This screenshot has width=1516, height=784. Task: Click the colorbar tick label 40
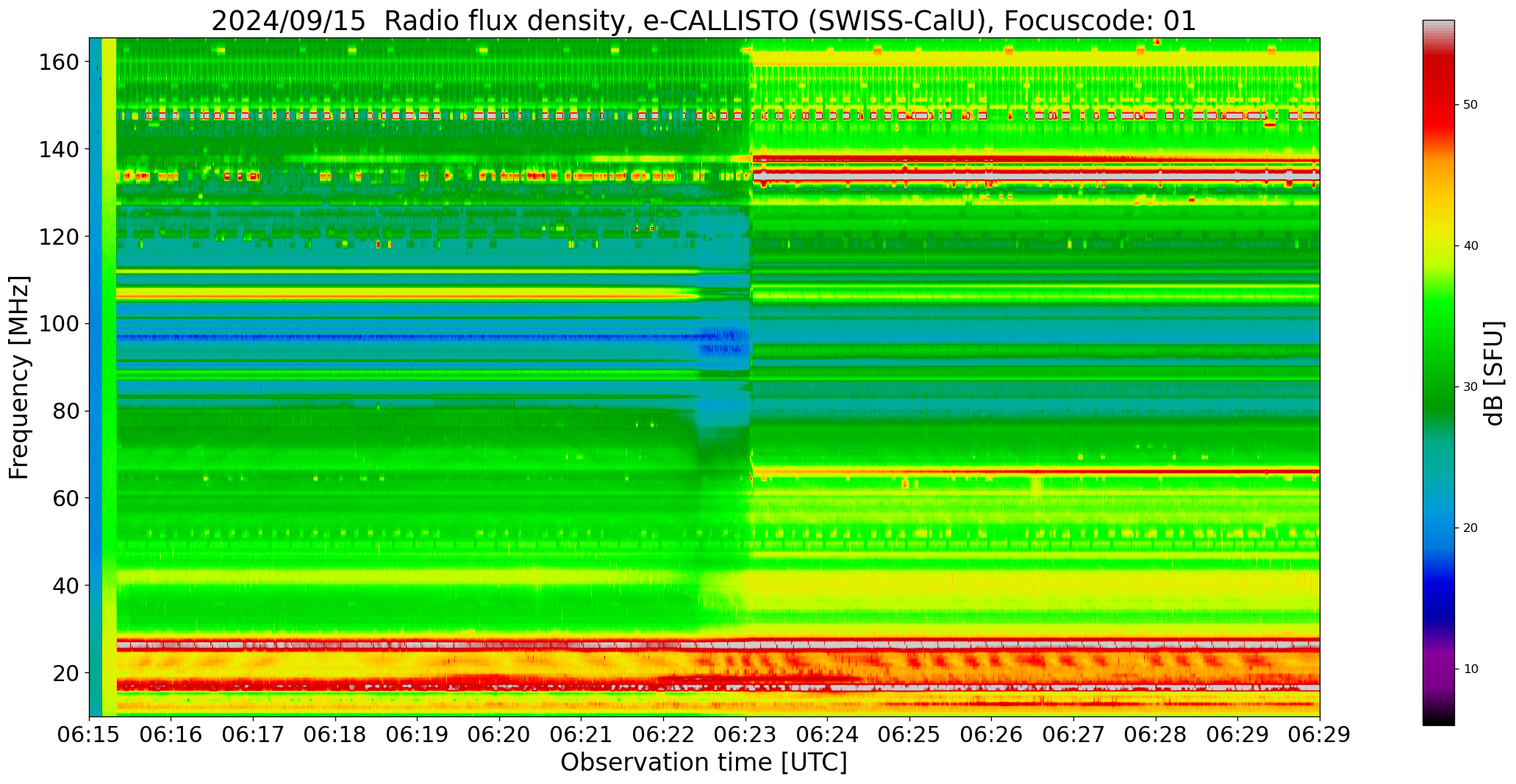point(1470,245)
